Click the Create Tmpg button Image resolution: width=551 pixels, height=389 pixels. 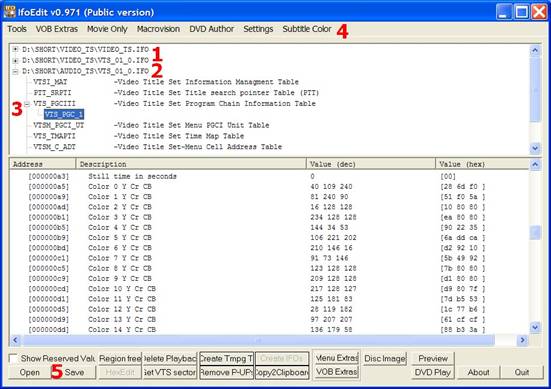[226, 359]
